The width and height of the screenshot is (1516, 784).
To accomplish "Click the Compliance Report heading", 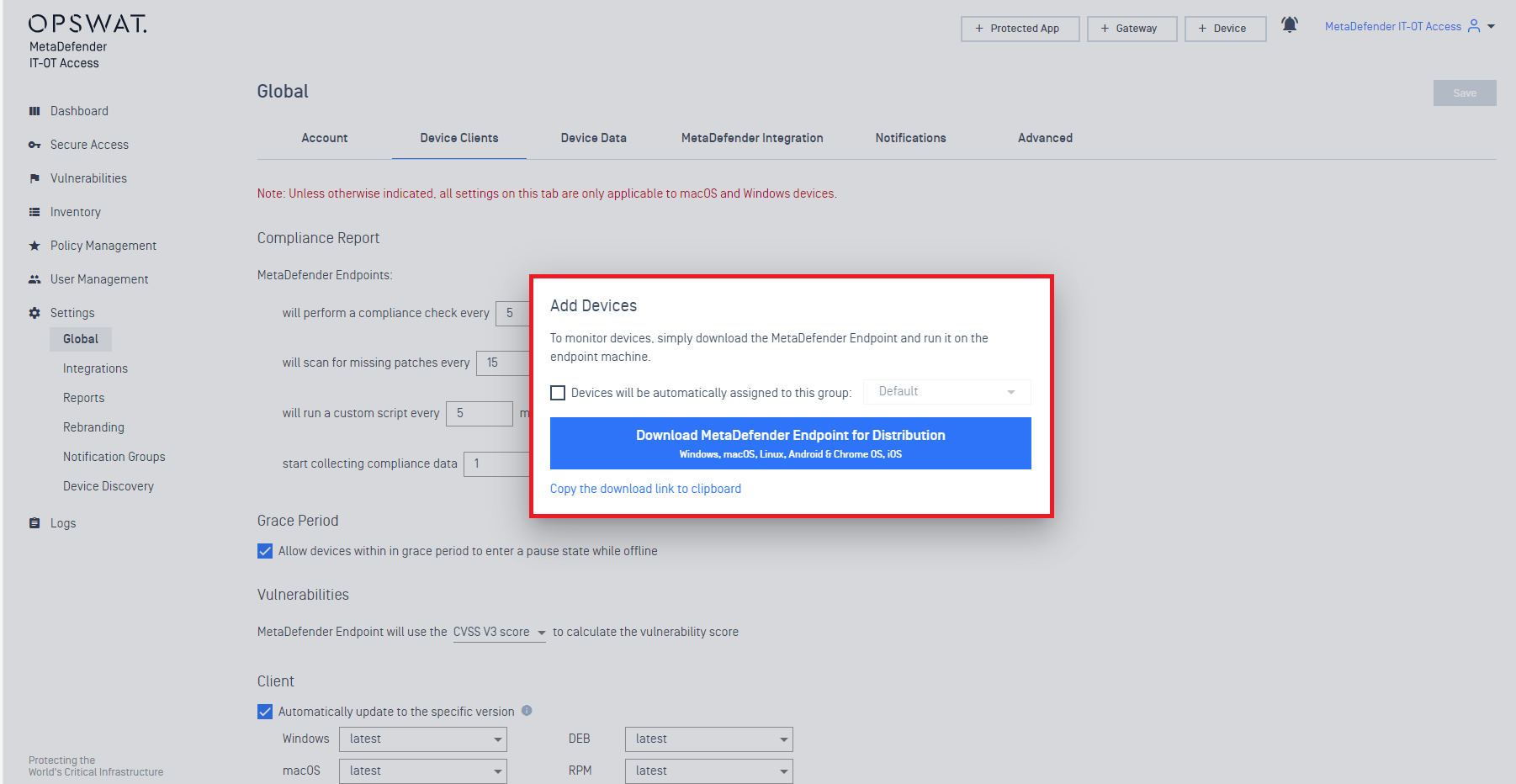I will coord(318,238).
